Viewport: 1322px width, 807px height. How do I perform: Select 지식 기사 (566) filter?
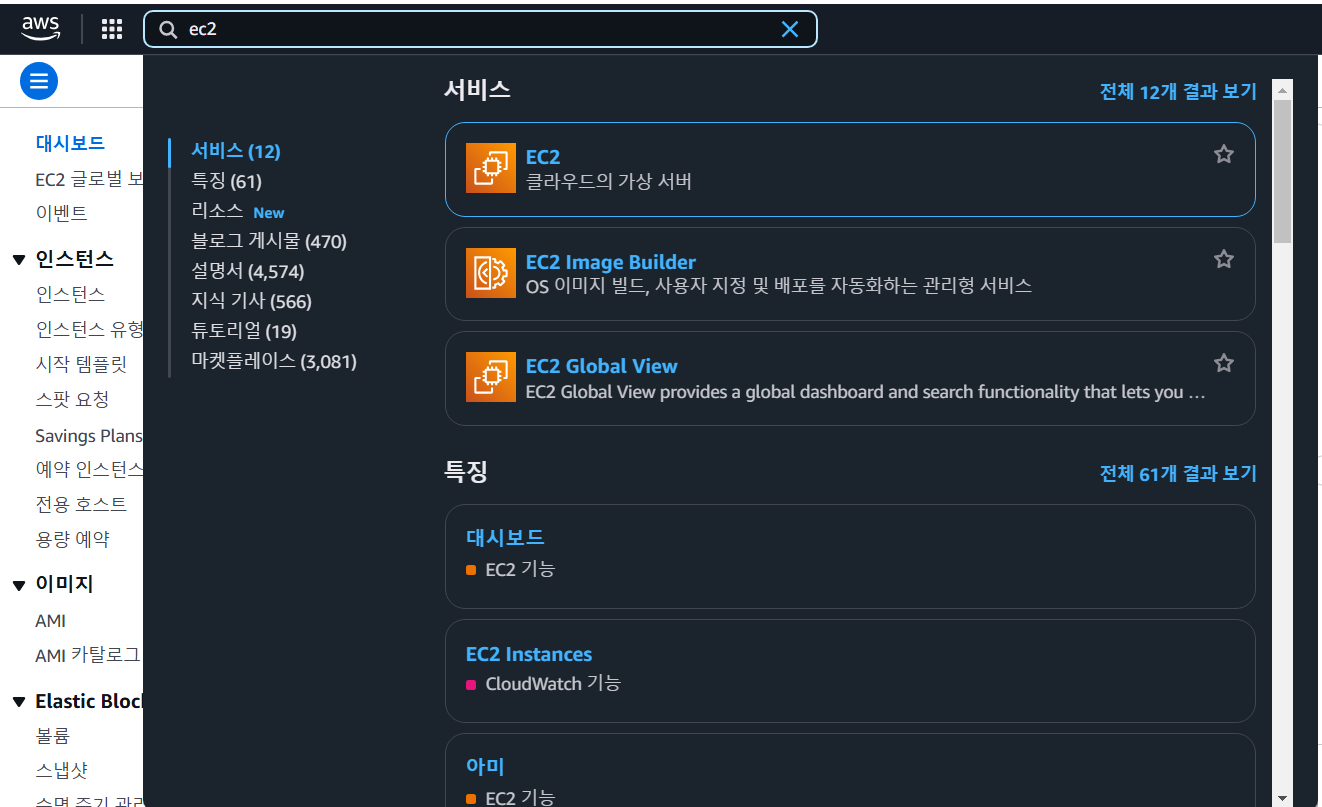[251, 301]
